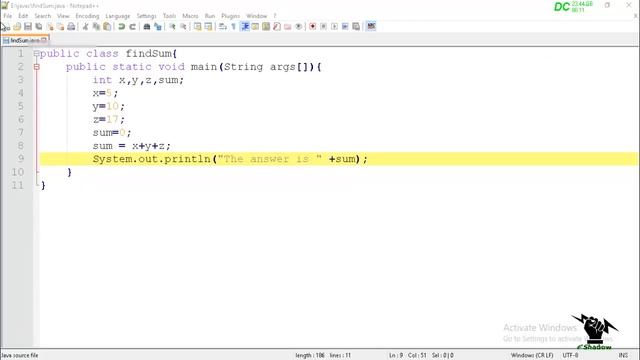Click the Stop Recording macro icon
Image resolution: width=640 pixels, height=360 pixels.
click(323, 27)
